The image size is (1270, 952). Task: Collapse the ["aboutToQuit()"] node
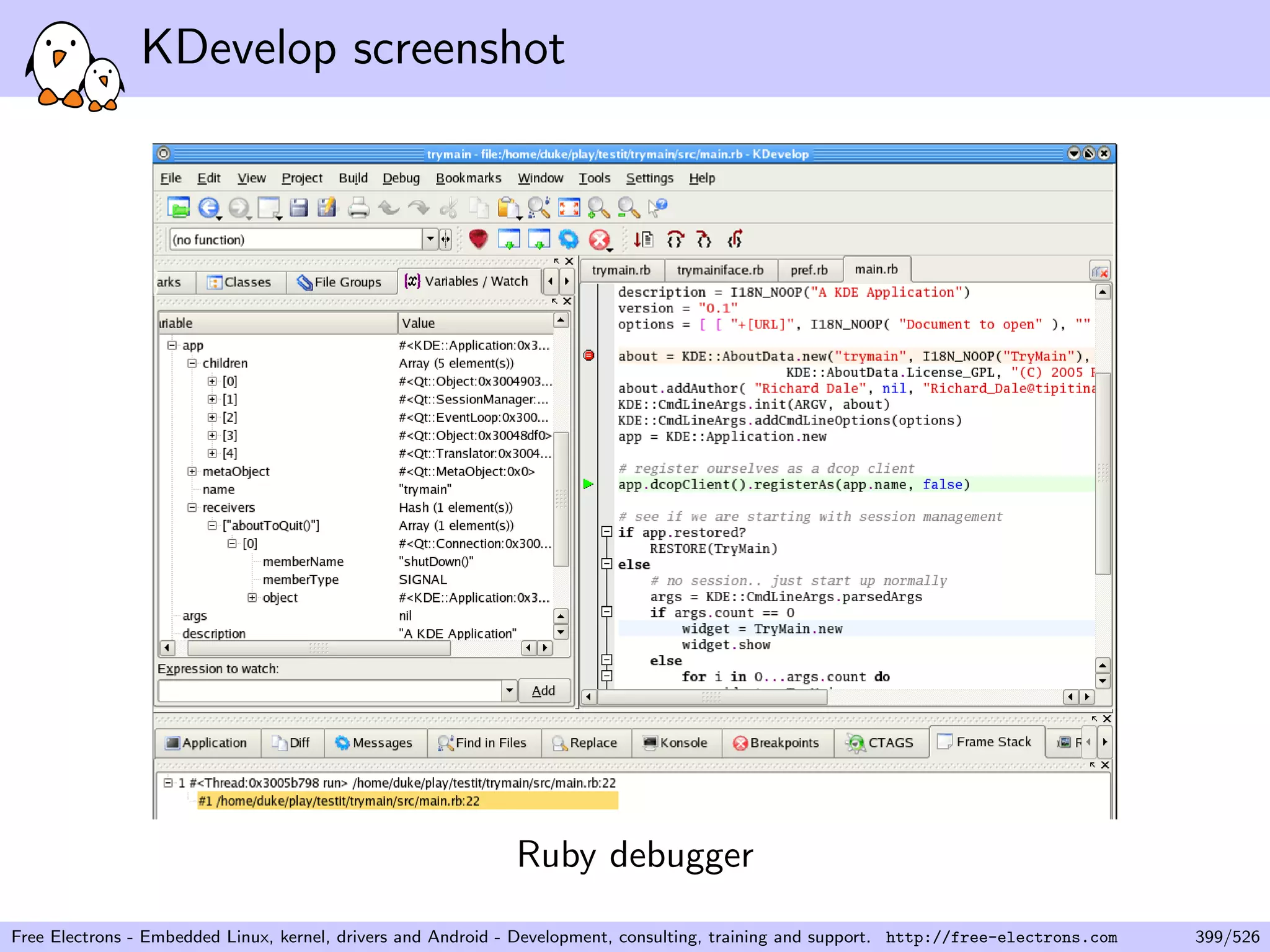point(212,526)
